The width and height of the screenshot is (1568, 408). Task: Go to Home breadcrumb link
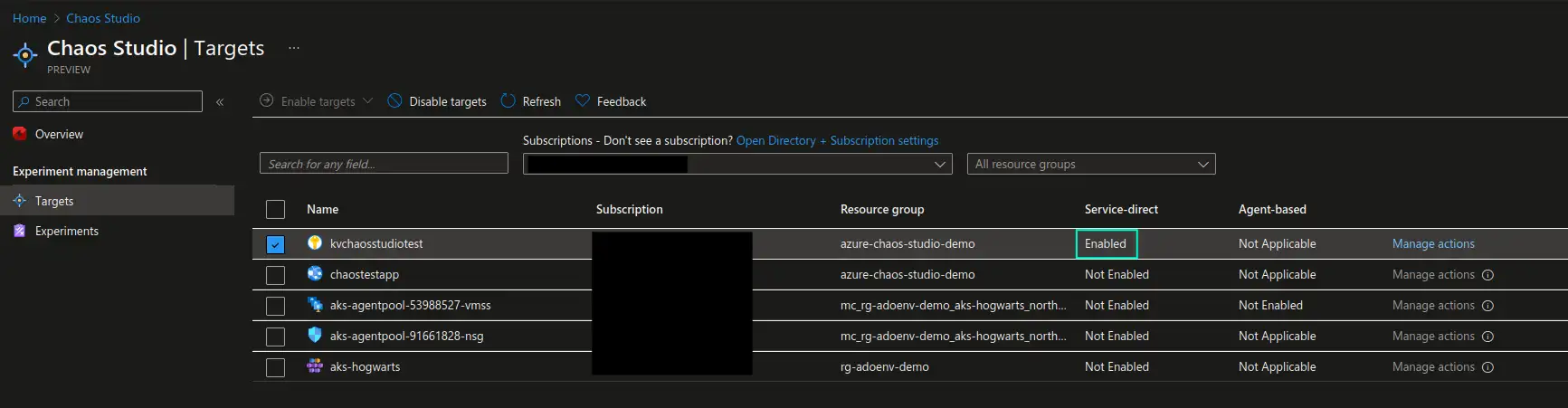(x=29, y=18)
